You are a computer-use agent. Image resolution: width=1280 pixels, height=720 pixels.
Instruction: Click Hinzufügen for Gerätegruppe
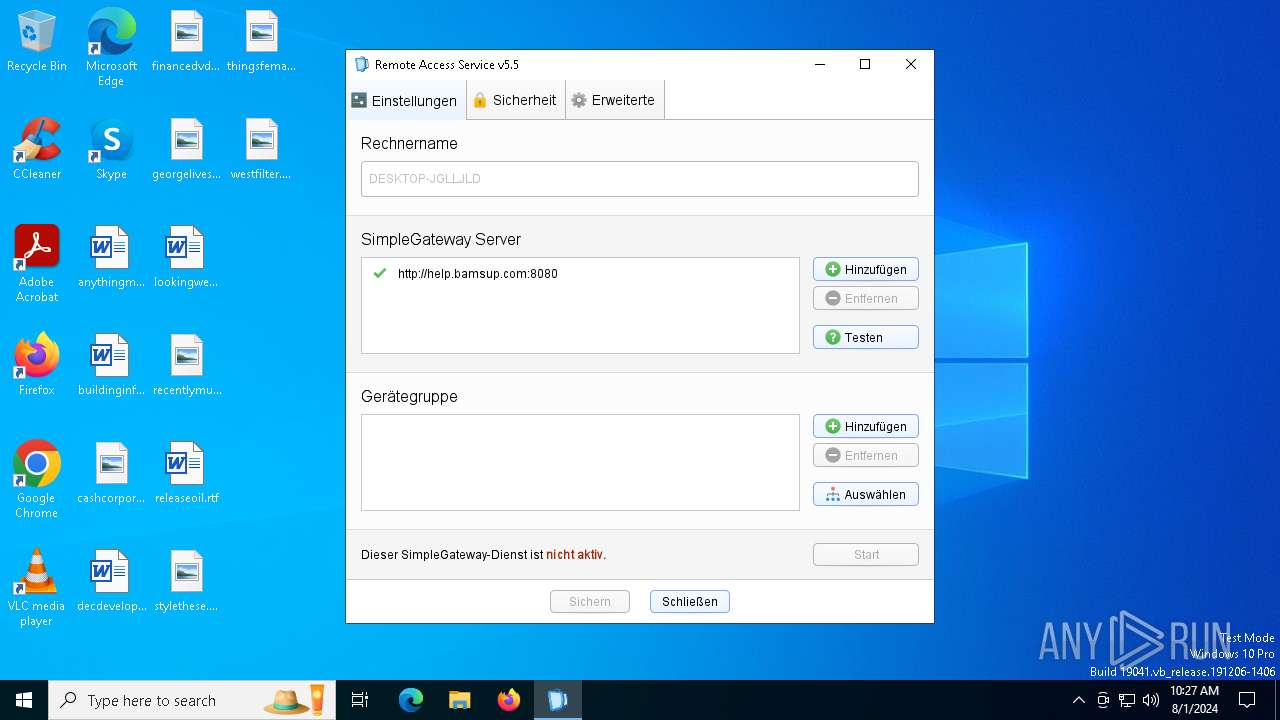pos(865,426)
